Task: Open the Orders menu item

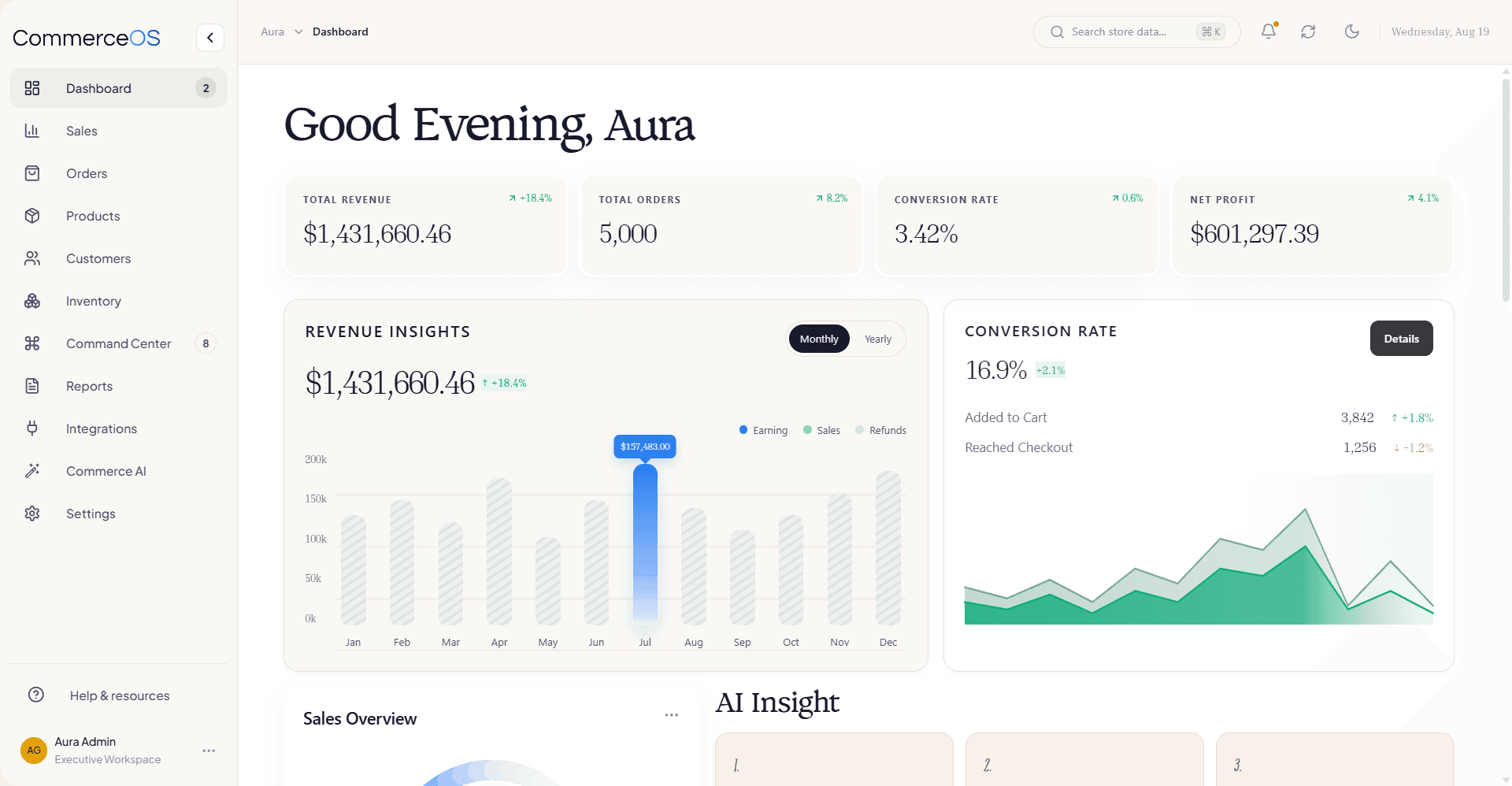Action: pyautogui.click(x=118, y=173)
